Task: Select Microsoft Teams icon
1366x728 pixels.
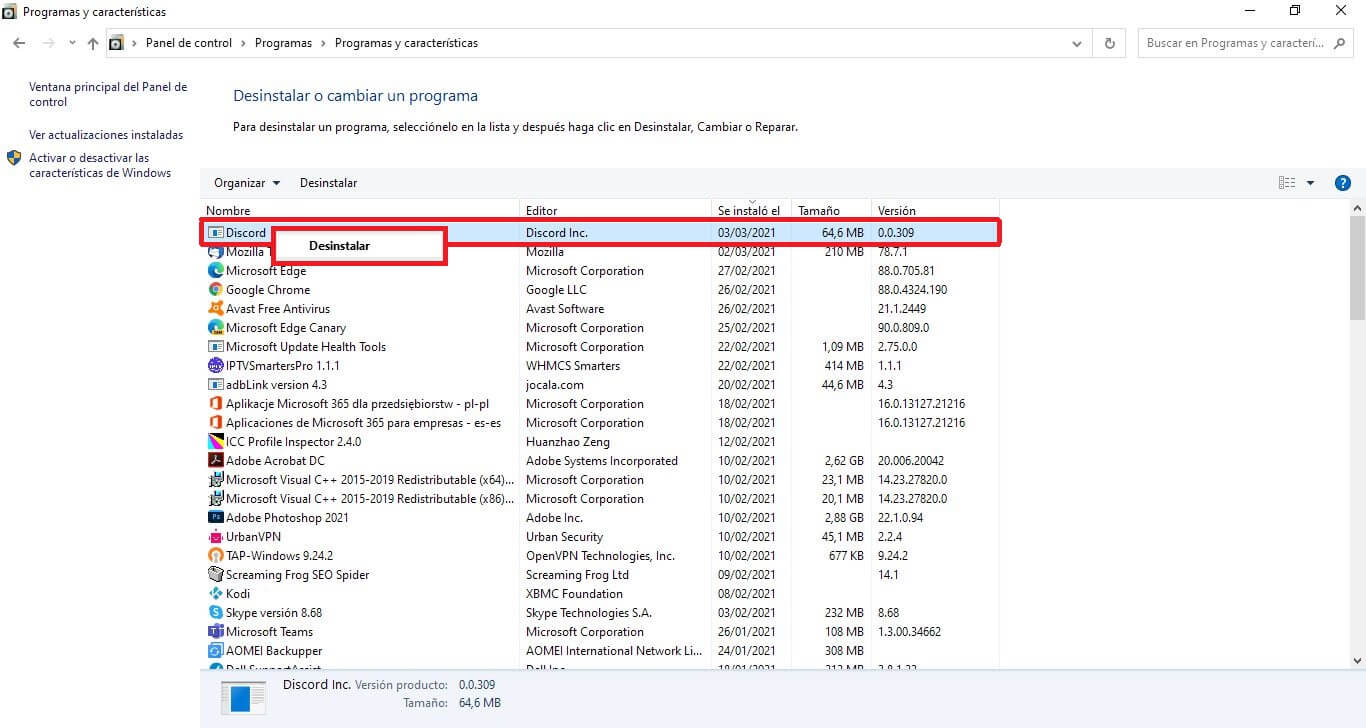Action: pyautogui.click(x=216, y=632)
